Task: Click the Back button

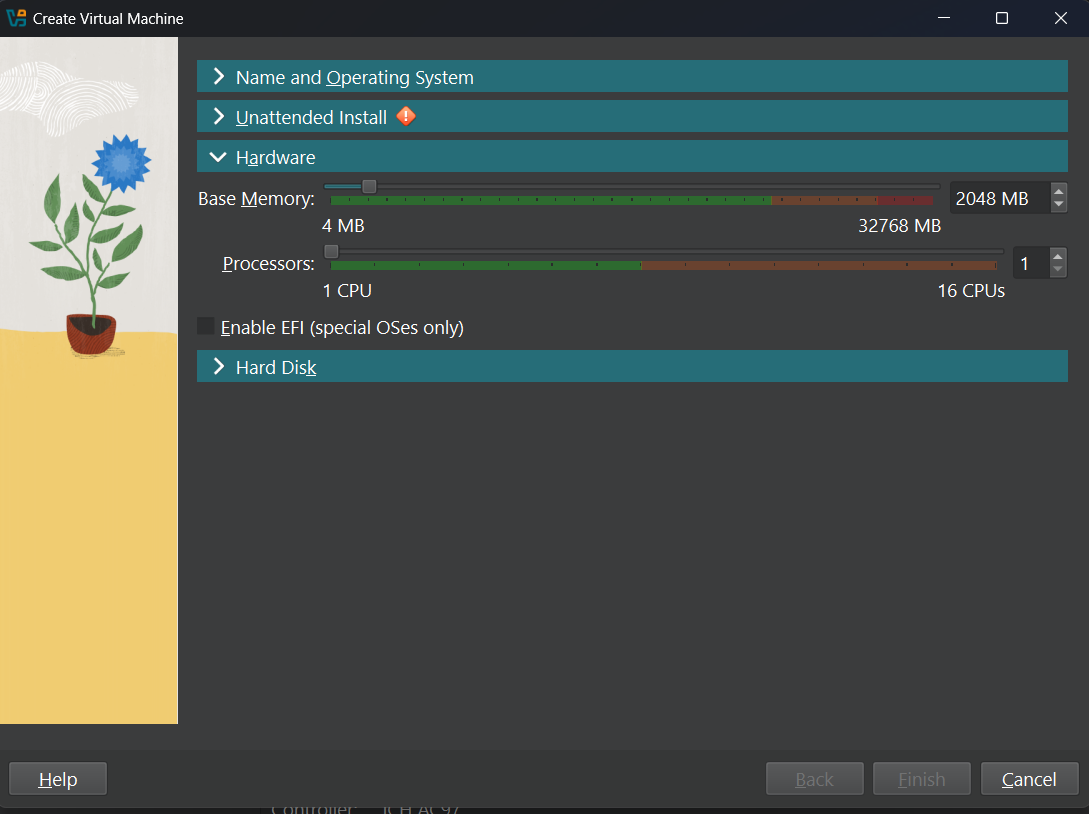Action: tap(814, 779)
